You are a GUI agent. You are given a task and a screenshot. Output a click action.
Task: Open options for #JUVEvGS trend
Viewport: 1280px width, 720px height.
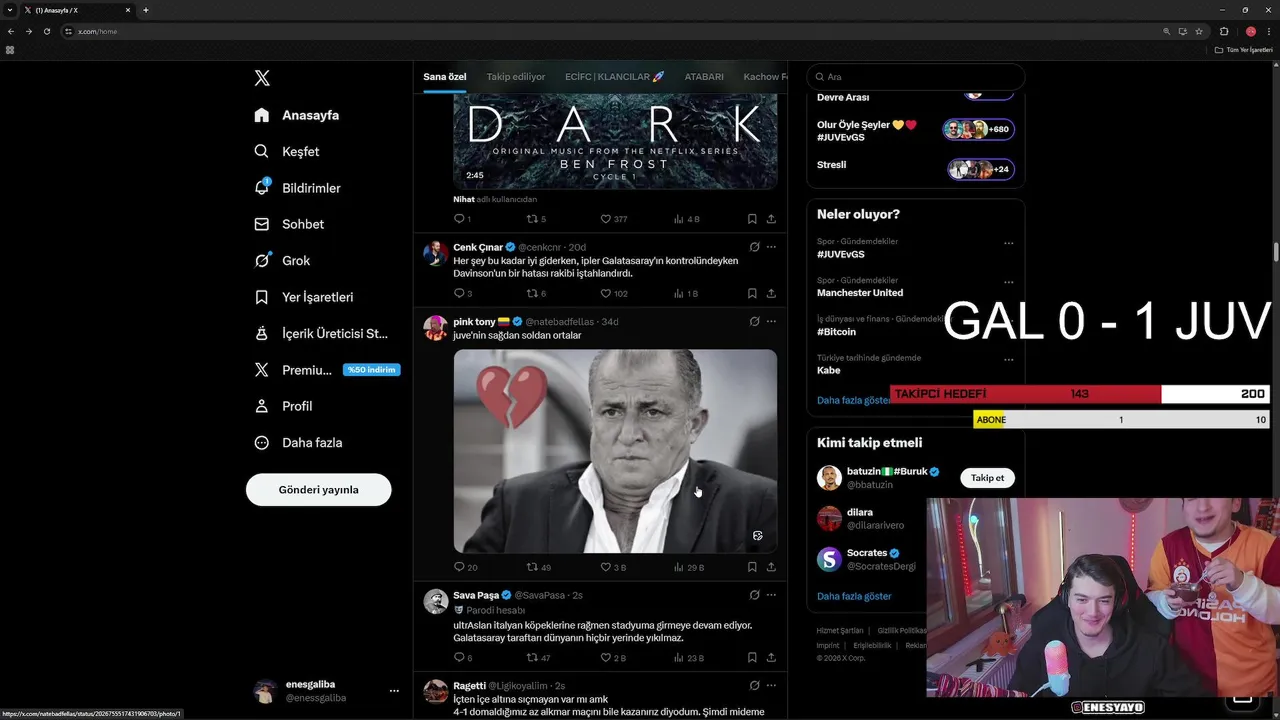click(x=1008, y=243)
